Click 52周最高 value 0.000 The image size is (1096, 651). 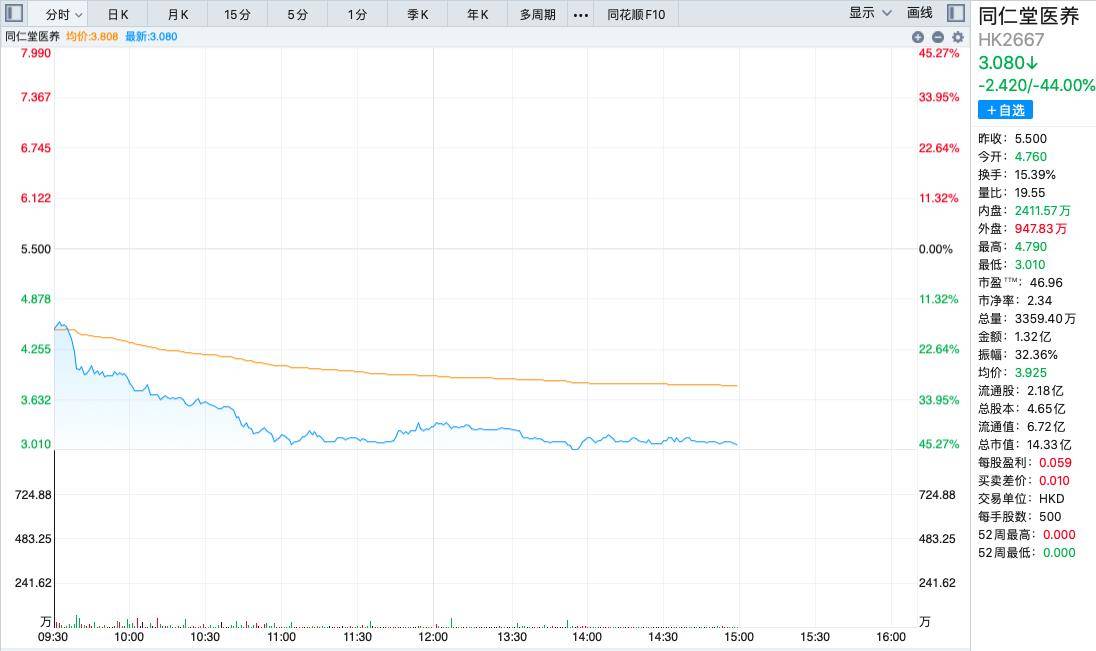(1059, 535)
